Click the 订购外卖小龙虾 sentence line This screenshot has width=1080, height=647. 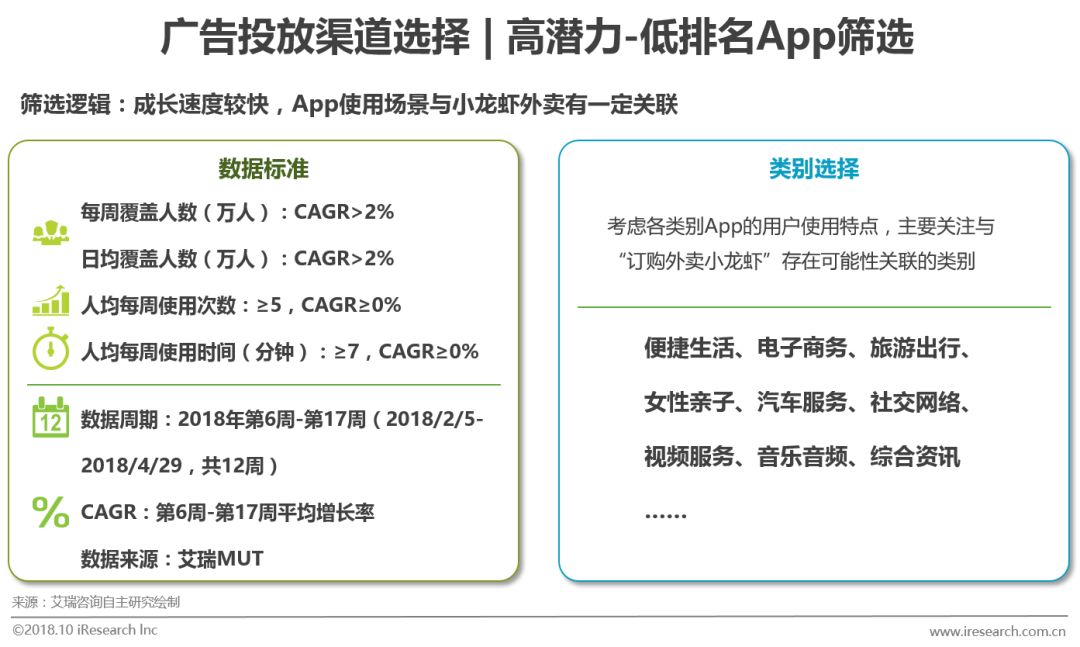[797, 261]
